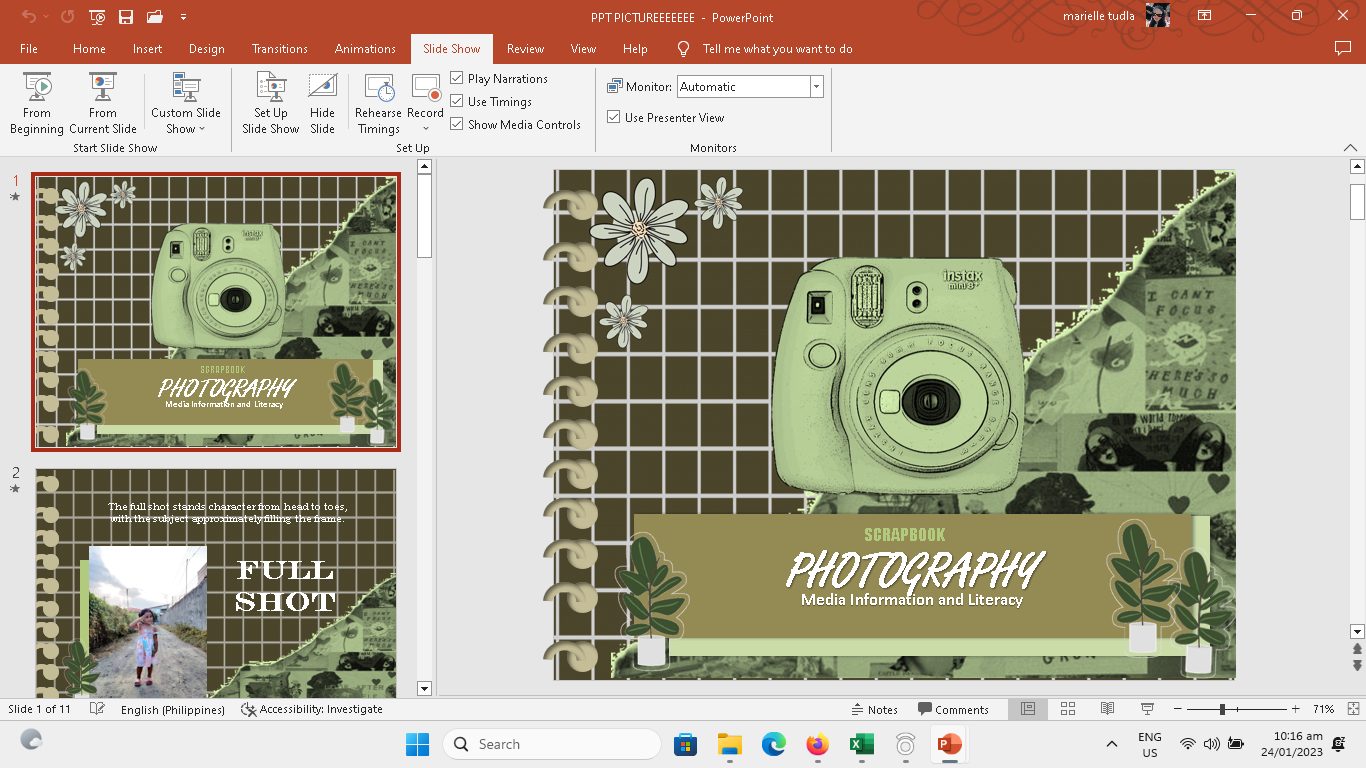Open Reading View from status bar
Viewport: 1366px width, 768px height.
pyautogui.click(x=1107, y=709)
